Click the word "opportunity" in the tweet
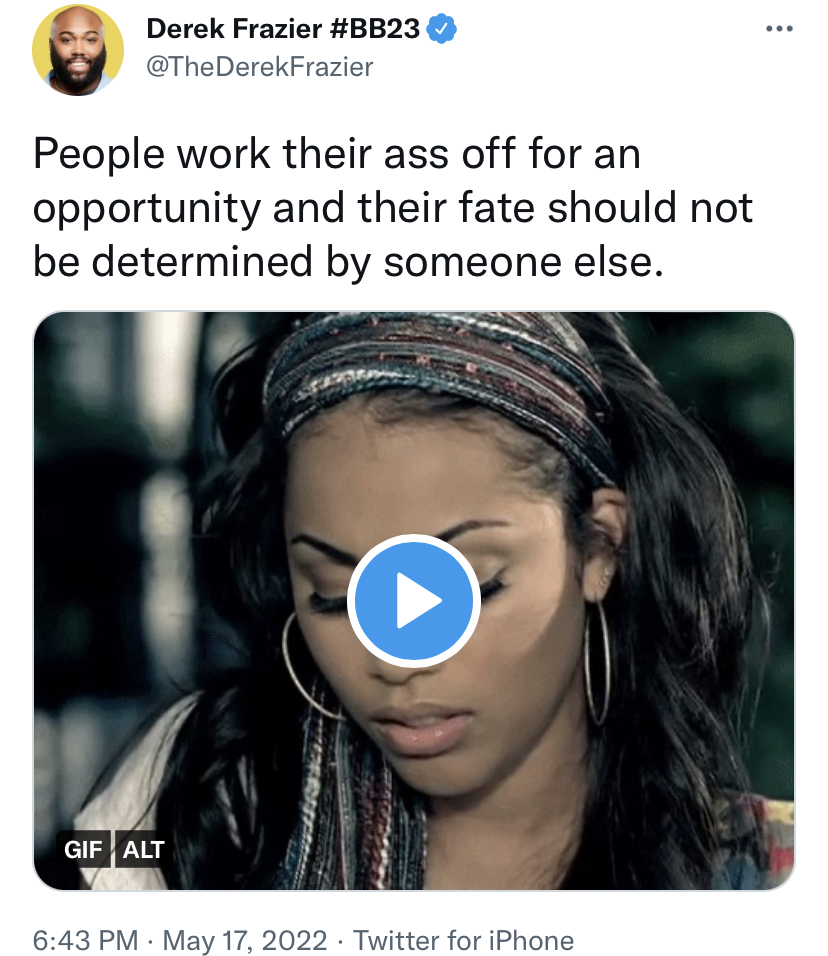Viewport: 828px width, 956px height. [x=147, y=209]
